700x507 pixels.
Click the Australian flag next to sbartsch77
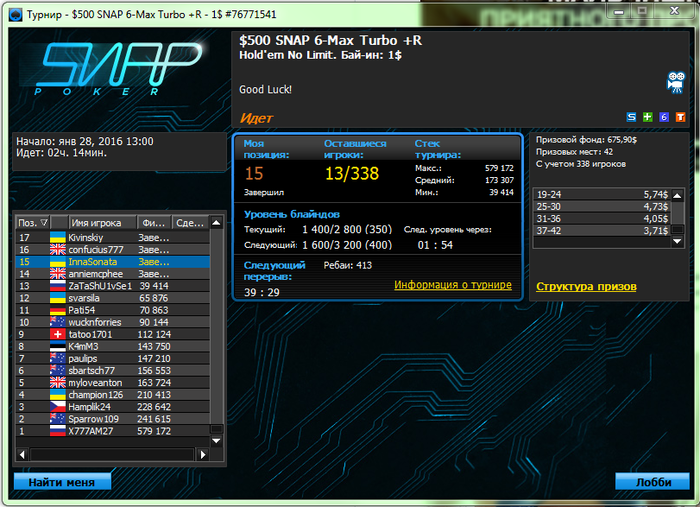point(58,370)
